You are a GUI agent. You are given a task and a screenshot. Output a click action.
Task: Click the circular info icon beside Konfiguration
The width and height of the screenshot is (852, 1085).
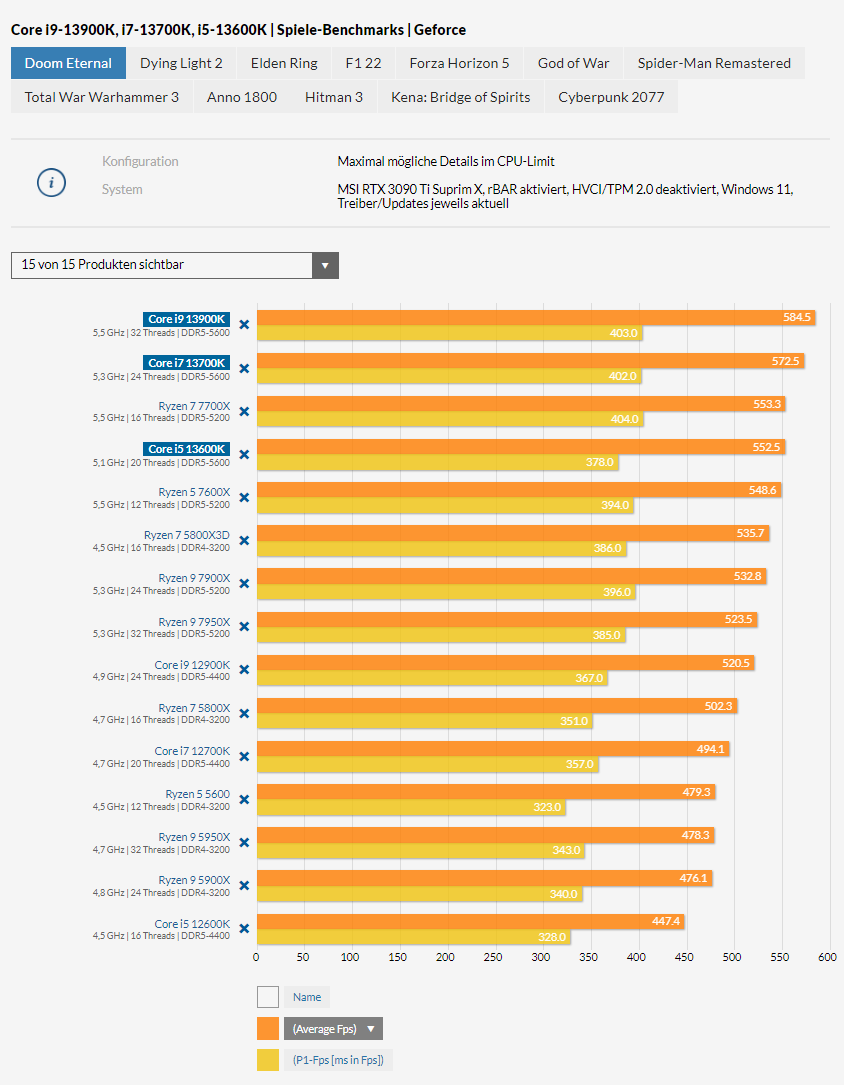[51, 183]
